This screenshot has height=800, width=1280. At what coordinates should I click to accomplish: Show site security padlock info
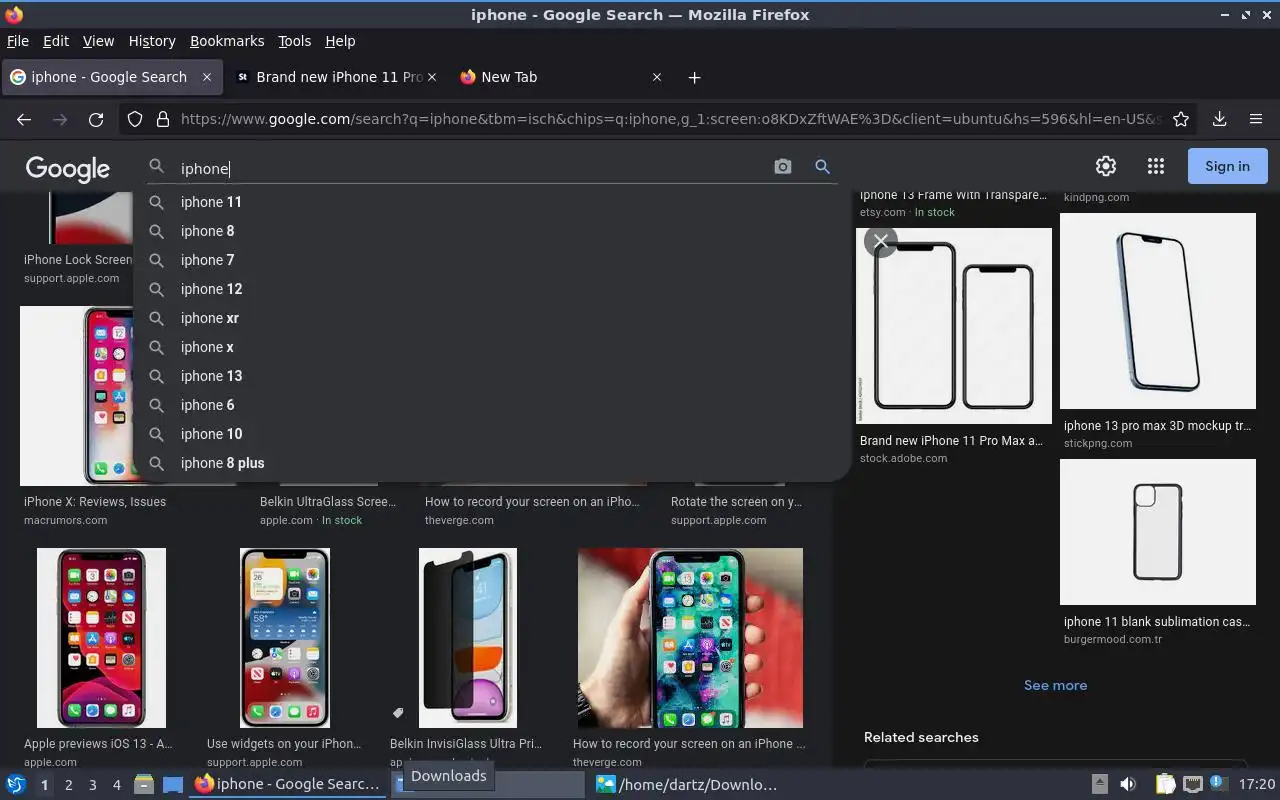tap(163, 119)
